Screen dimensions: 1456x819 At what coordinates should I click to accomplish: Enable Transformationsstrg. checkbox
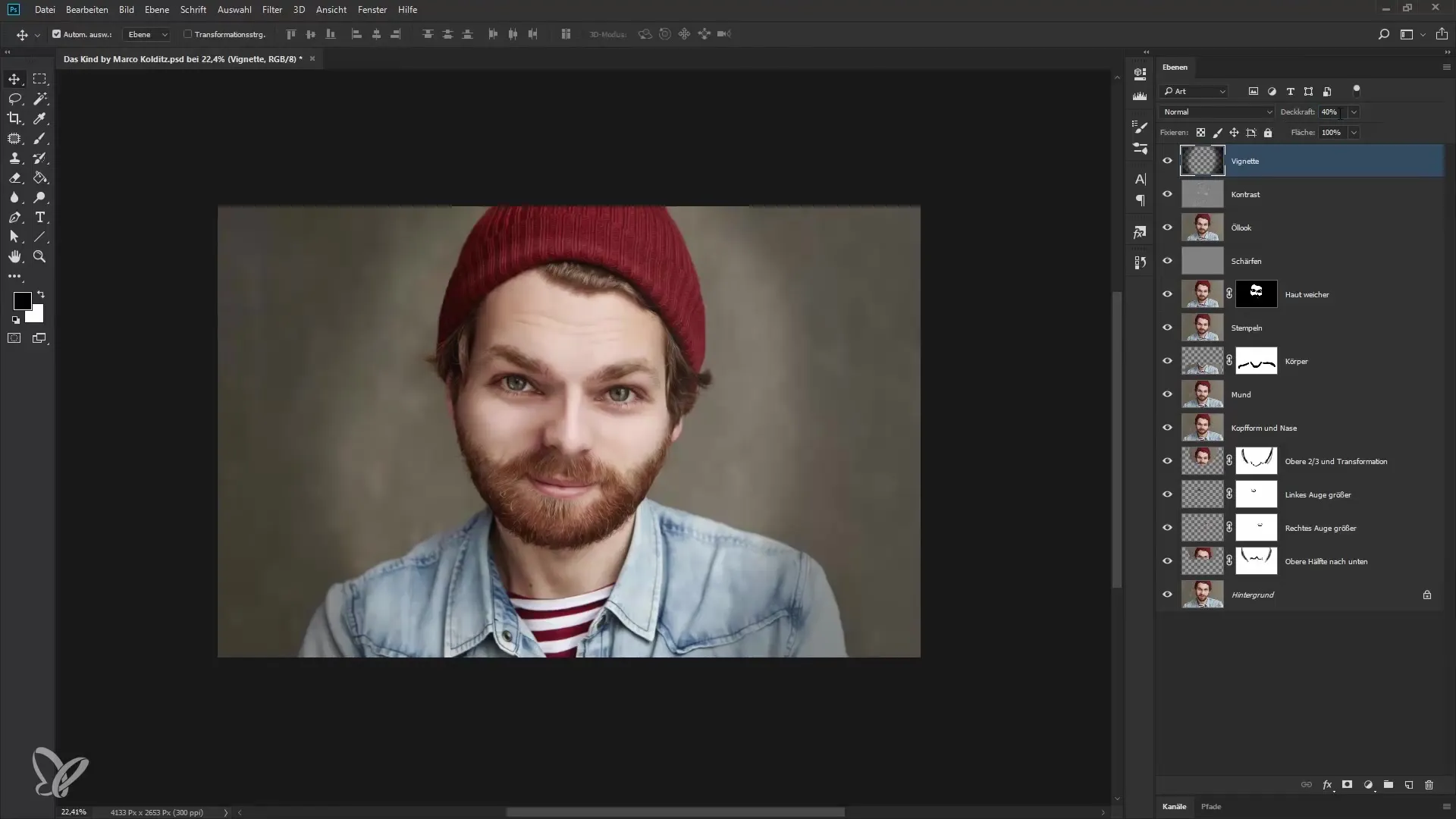click(187, 34)
